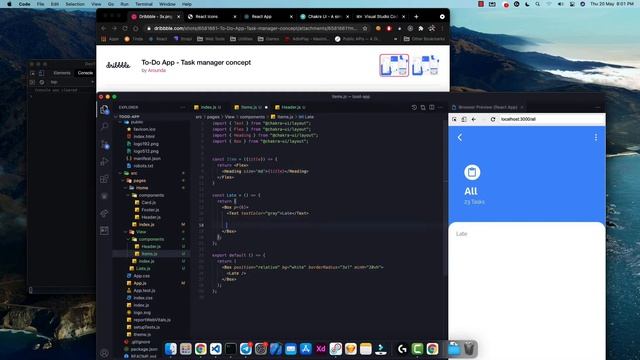Click the Chrome address bar with dribbble.com URL
The width and height of the screenshot is (640, 360).
point(255,28)
